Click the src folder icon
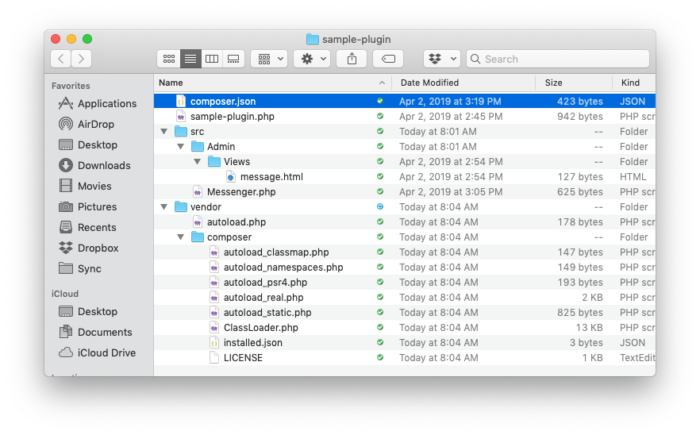 181,131
